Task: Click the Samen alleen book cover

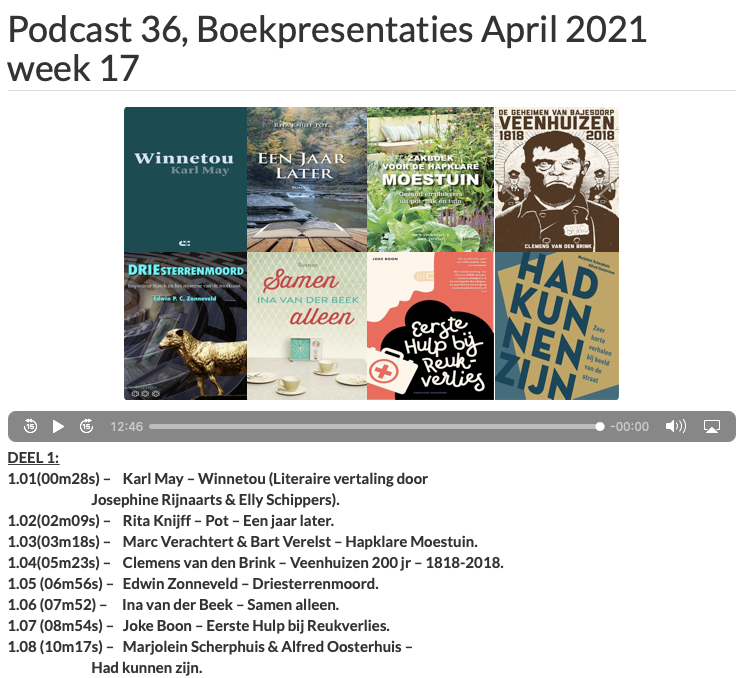Action: (307, 326)
